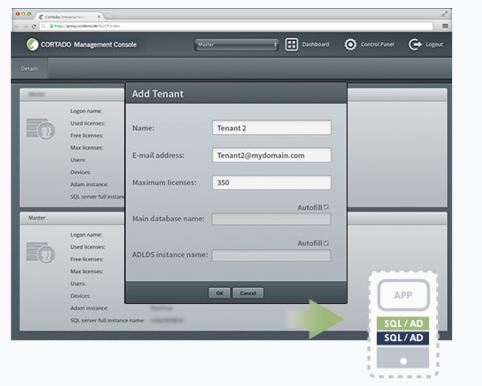Click the browser address bar
This screenshot has height=386, width=482.
[236, 26]
